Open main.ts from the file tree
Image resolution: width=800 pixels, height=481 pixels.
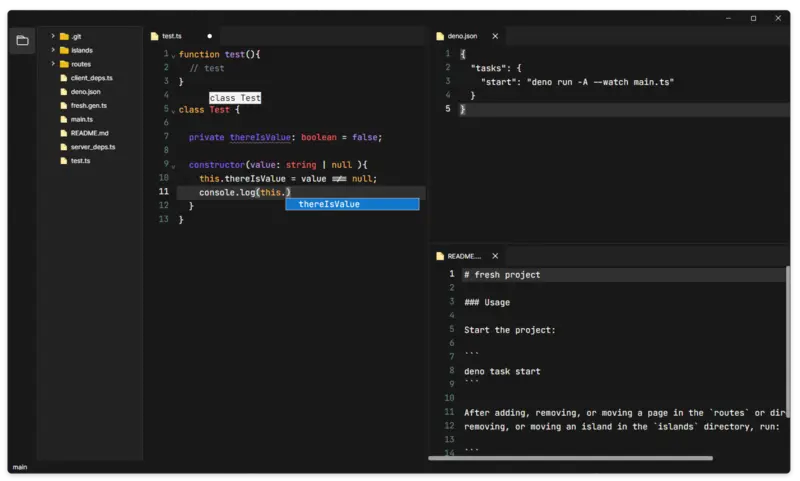[82, 119]
